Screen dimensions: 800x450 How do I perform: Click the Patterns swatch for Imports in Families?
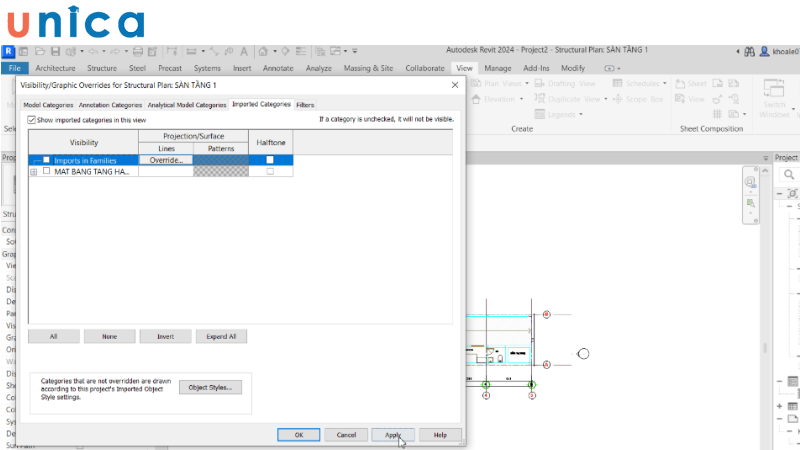click(220, 160)
